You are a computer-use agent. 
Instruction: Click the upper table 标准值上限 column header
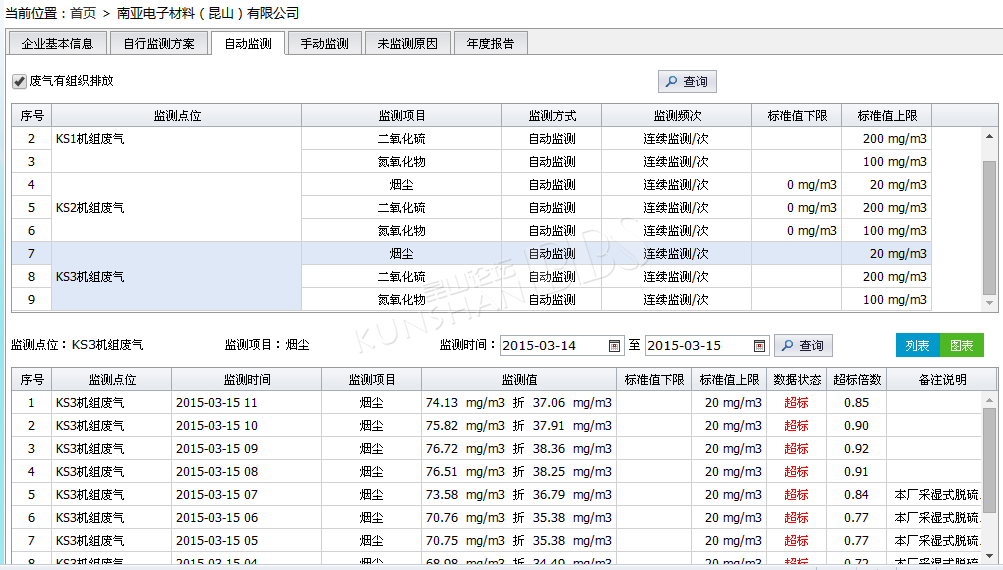click(887, 115)
